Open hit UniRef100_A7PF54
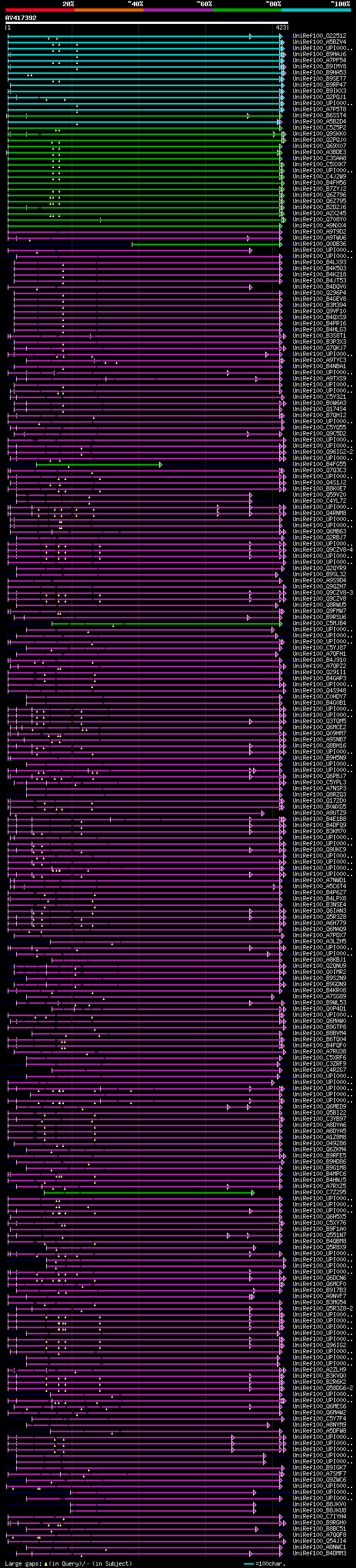This screenshot has width=356, height=1568. 319,60
